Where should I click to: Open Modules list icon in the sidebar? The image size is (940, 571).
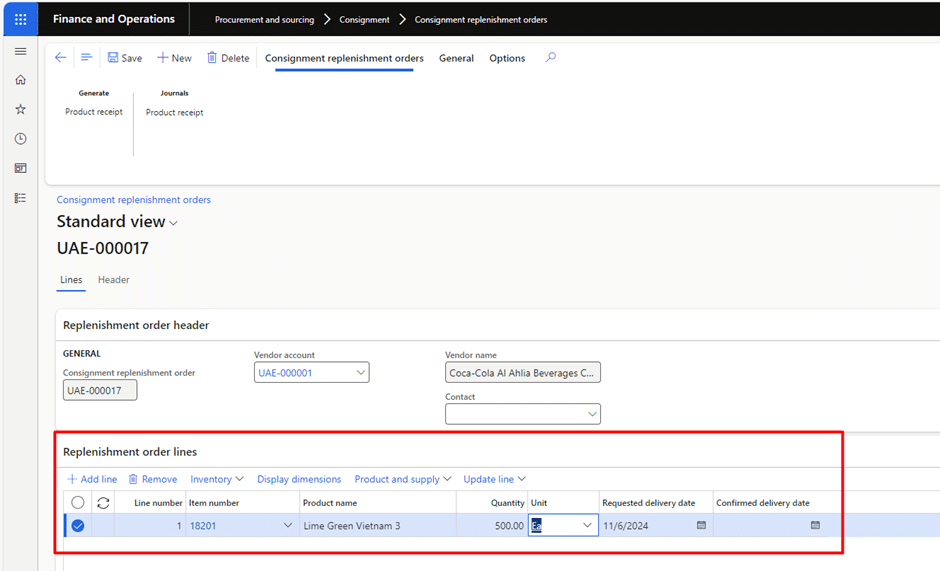(x=20, y=198)
